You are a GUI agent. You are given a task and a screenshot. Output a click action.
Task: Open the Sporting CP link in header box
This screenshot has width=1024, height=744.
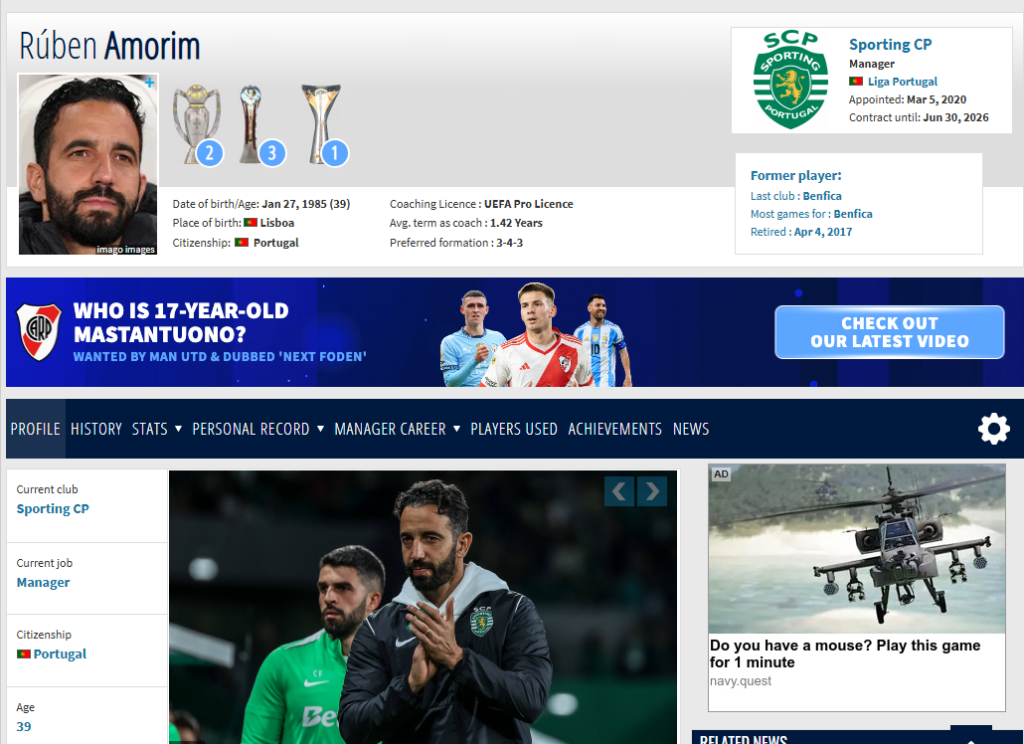pyautogui.click(x=890, y=44)
